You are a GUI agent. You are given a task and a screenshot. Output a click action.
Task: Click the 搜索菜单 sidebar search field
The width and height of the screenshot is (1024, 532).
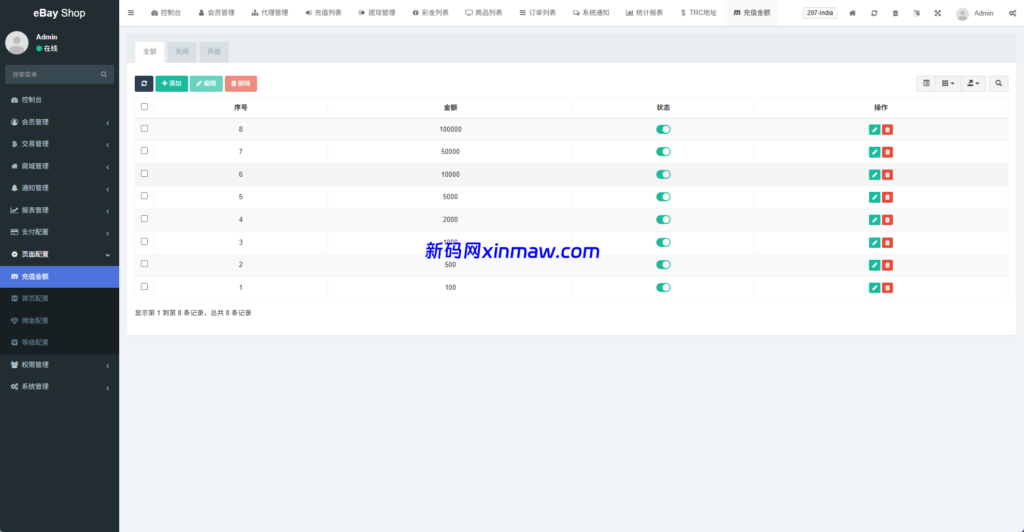click(x=54, y=74)
